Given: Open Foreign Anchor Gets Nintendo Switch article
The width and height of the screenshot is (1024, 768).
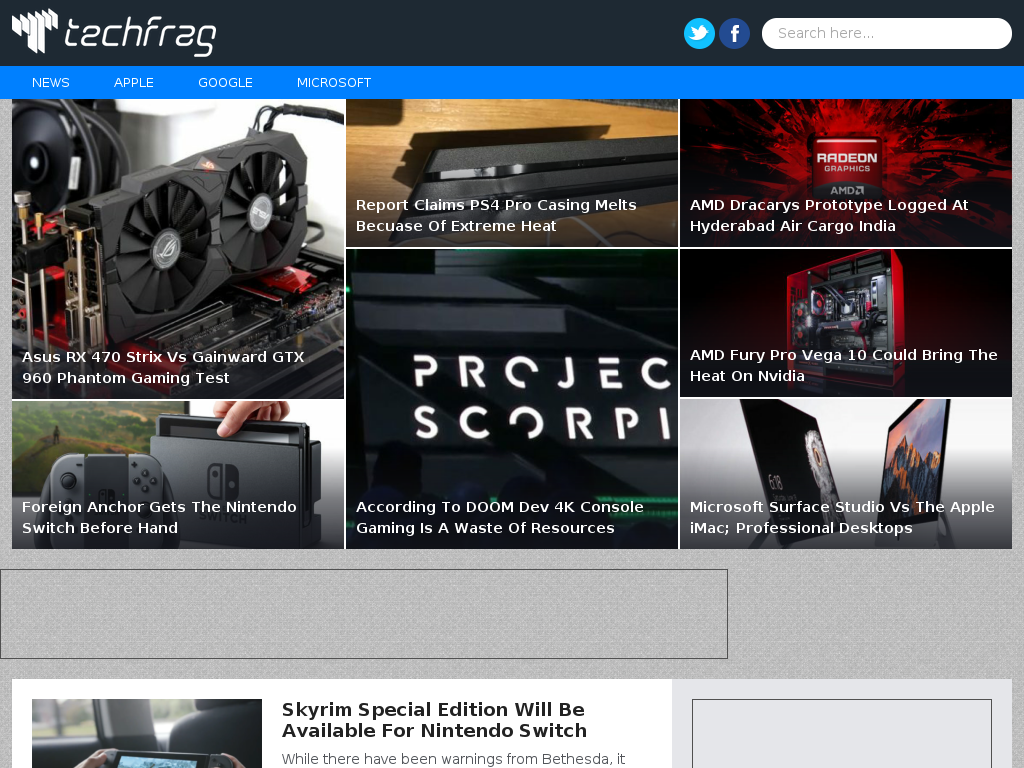Looking at the screenshot, I should tap(159, 517).
